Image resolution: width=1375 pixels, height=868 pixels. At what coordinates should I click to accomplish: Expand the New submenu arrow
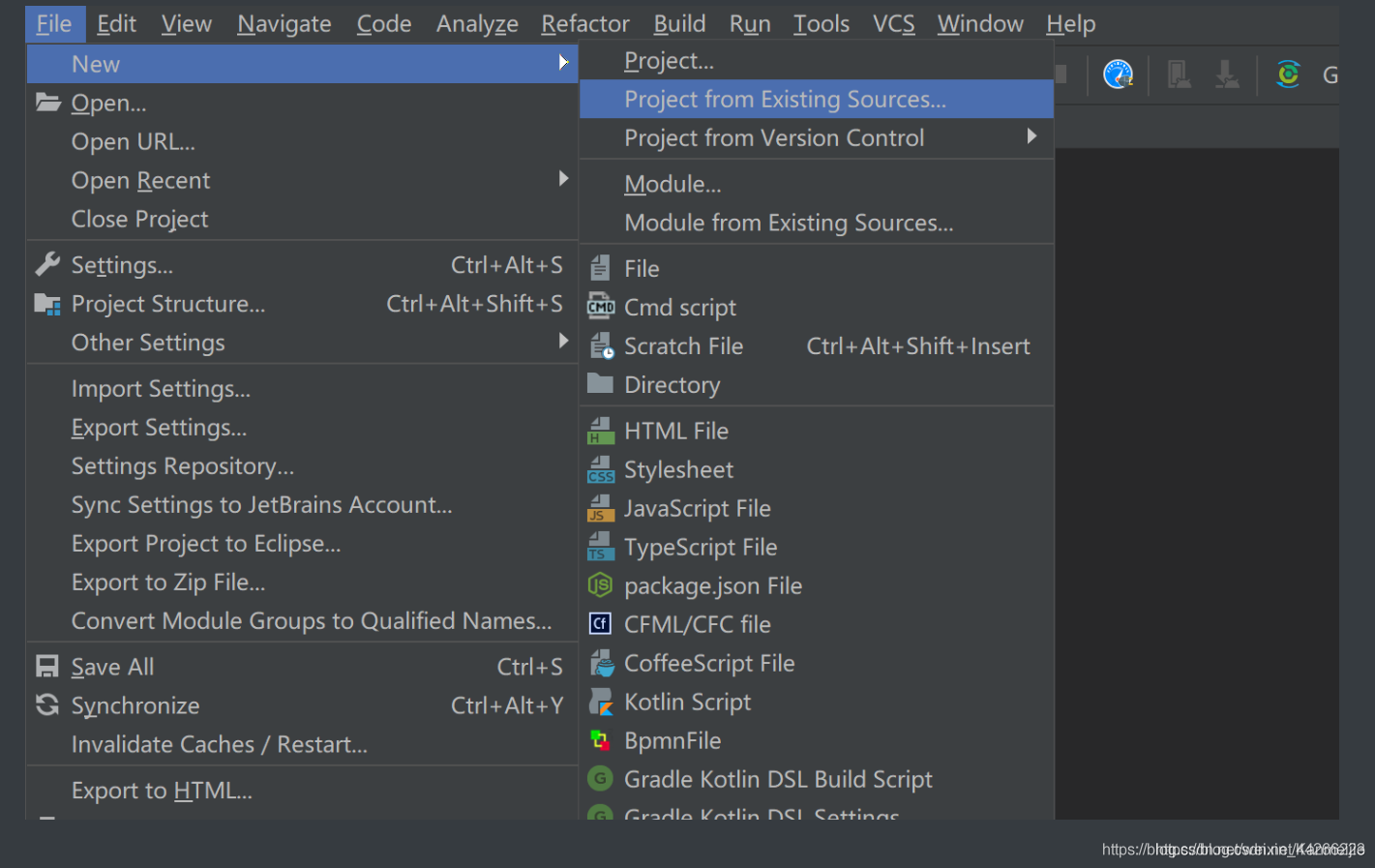pyautogui.click(x=563, y=63)
